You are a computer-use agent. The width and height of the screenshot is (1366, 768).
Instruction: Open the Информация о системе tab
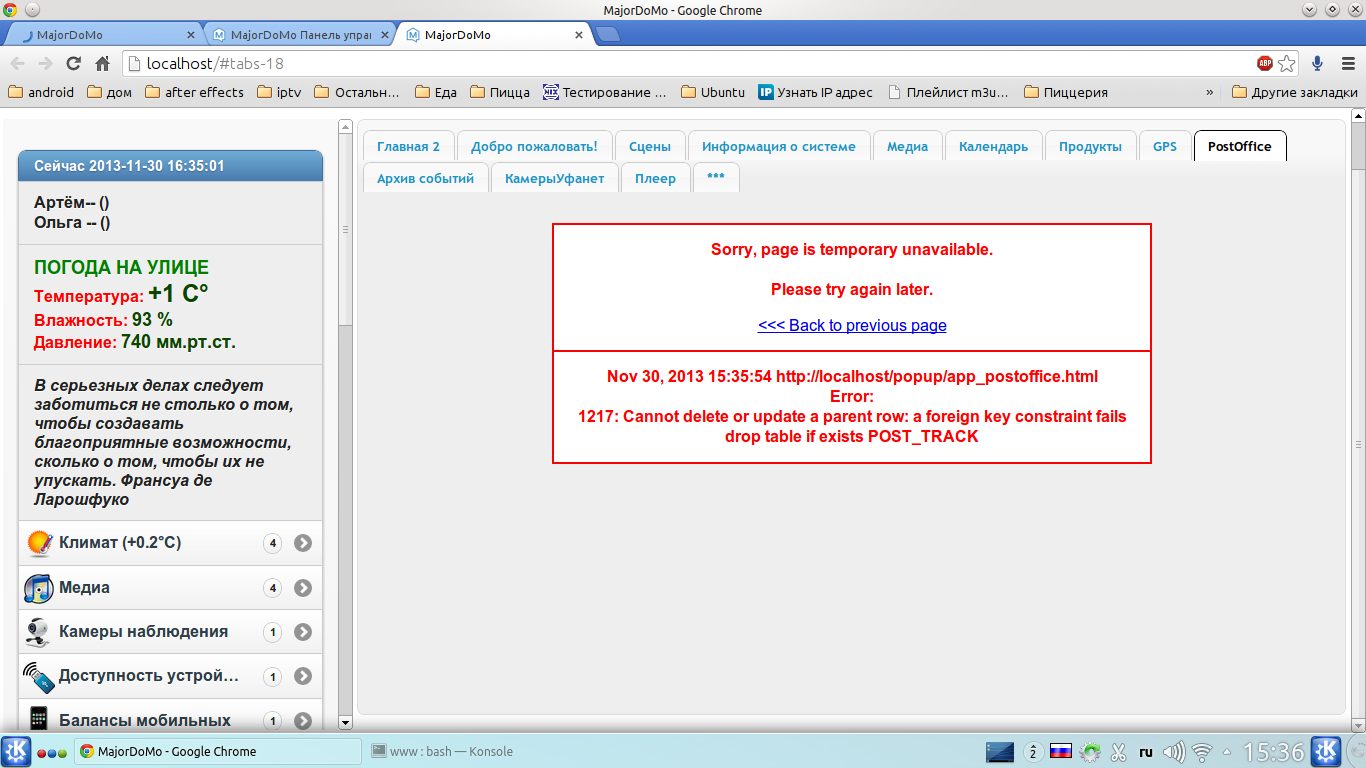(779, 146)
